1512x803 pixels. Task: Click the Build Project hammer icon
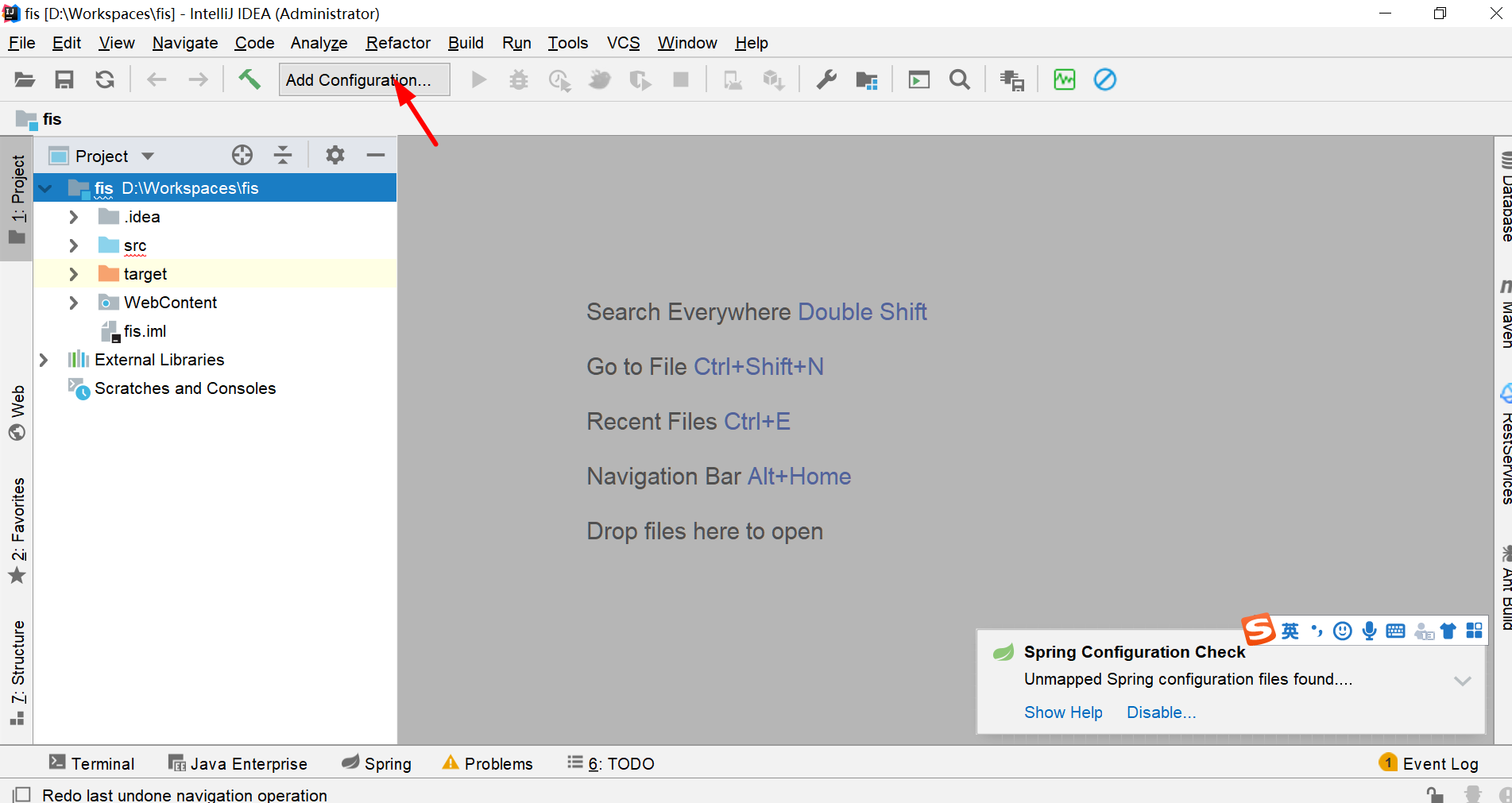click(x=249, y=79)
